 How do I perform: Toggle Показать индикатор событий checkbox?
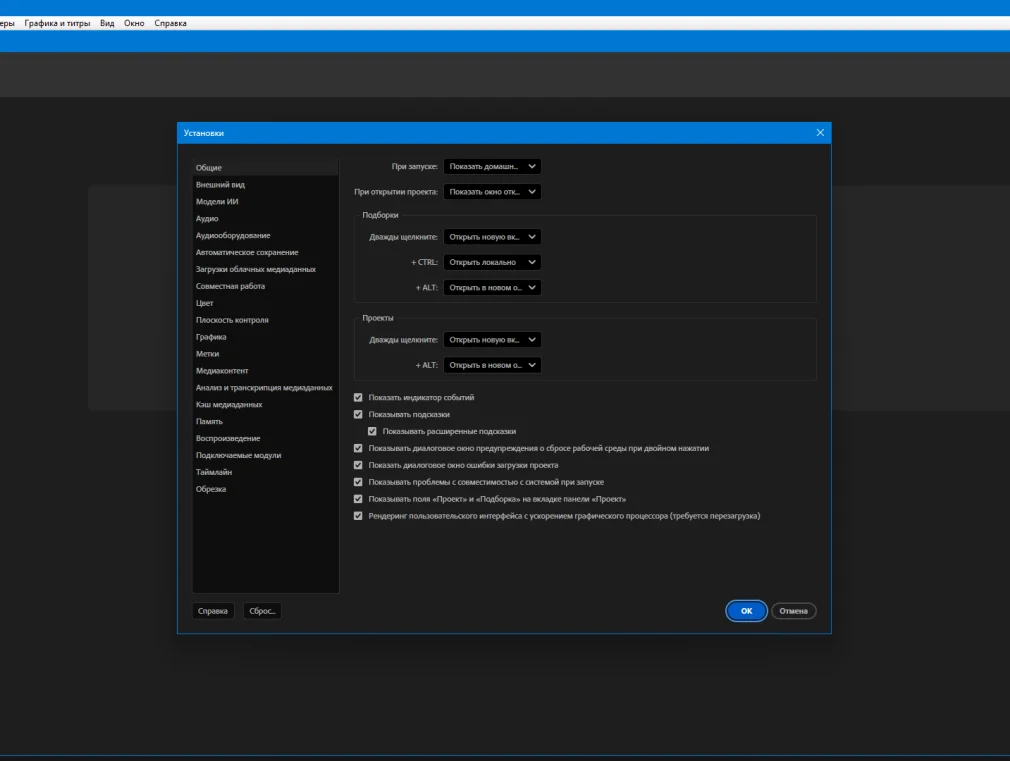359,397
